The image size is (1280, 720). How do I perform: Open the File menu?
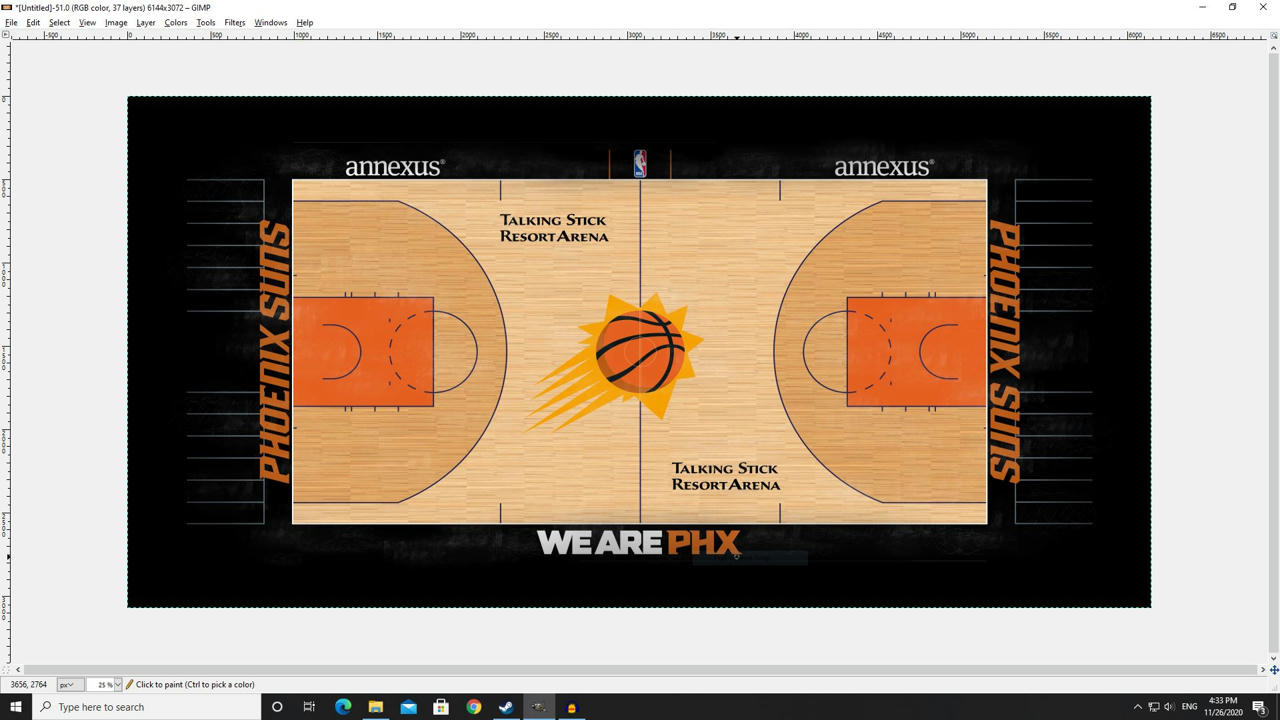(x=11, y=22)
